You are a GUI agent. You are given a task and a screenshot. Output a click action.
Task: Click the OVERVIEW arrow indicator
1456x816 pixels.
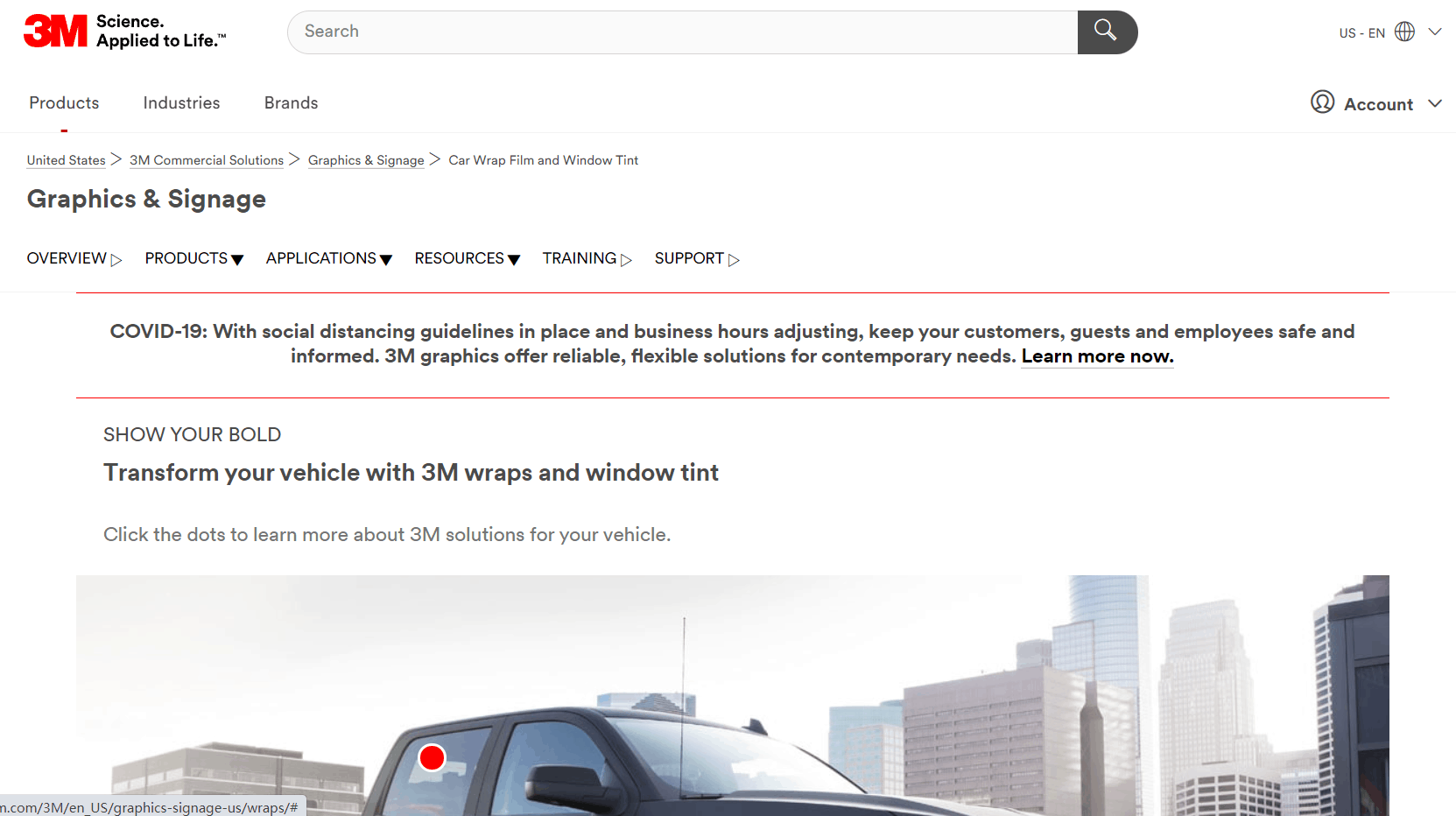point(116,260)
